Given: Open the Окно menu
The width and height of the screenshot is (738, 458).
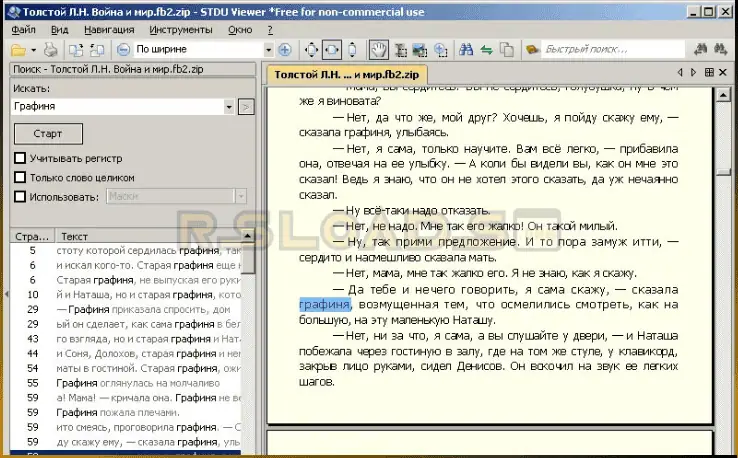Looking at the screenshot, I should click(x=240, y=30).
